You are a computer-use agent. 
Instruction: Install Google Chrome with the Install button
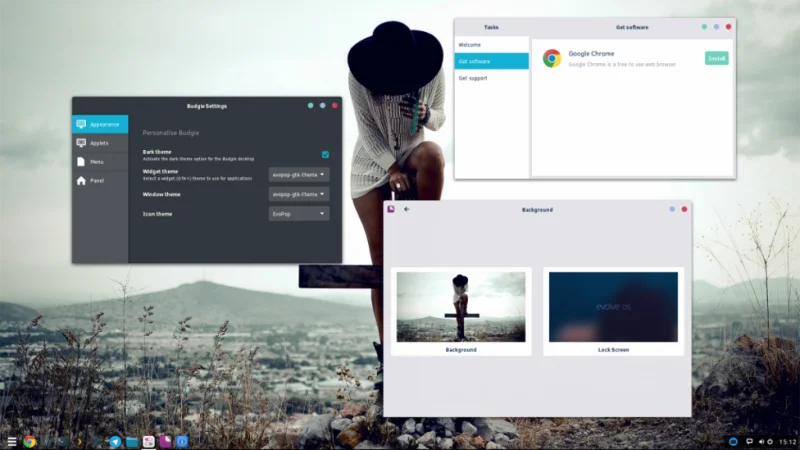point(716,58)
